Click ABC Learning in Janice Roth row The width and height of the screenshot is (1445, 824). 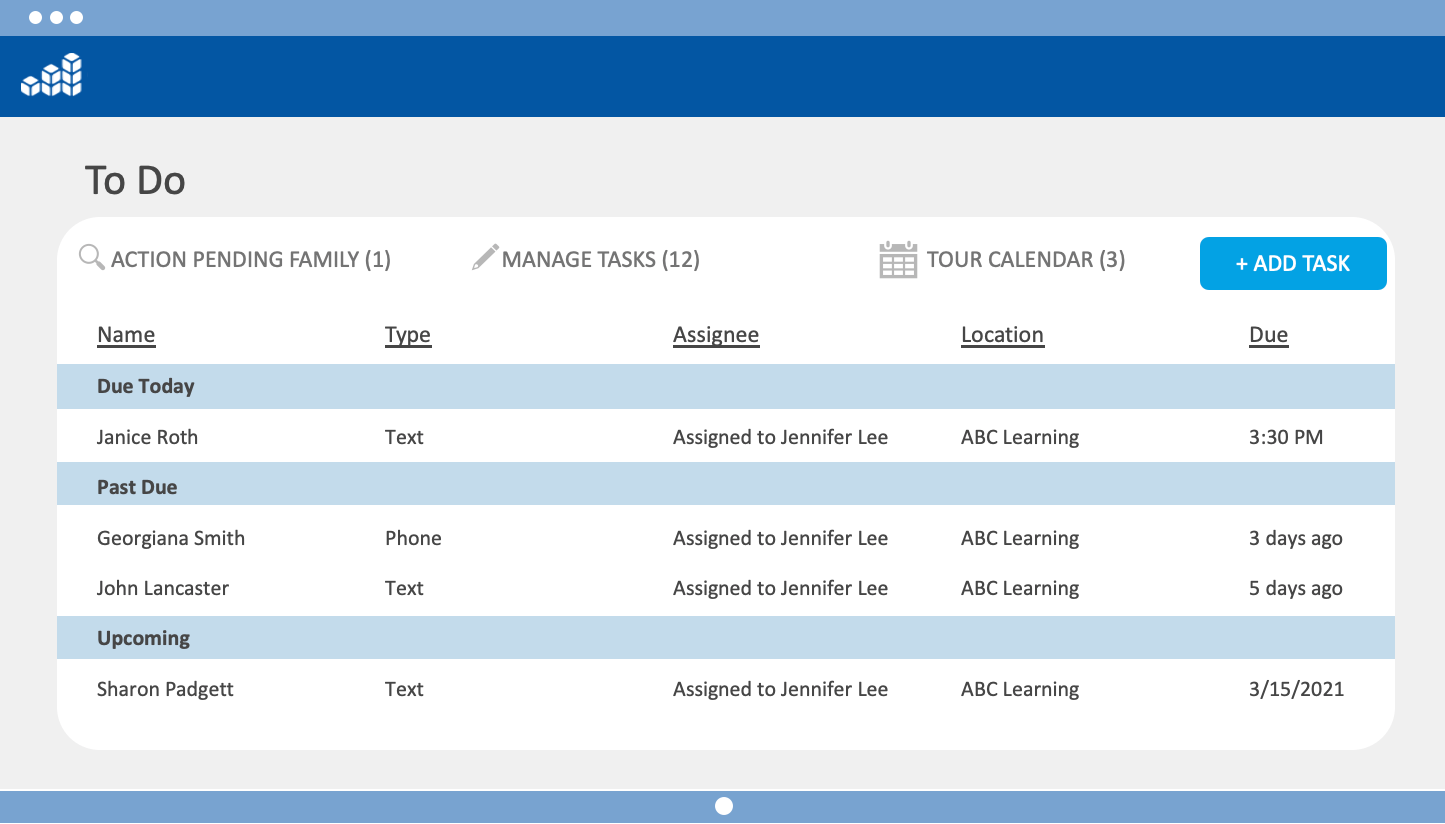click(1020, 437)
